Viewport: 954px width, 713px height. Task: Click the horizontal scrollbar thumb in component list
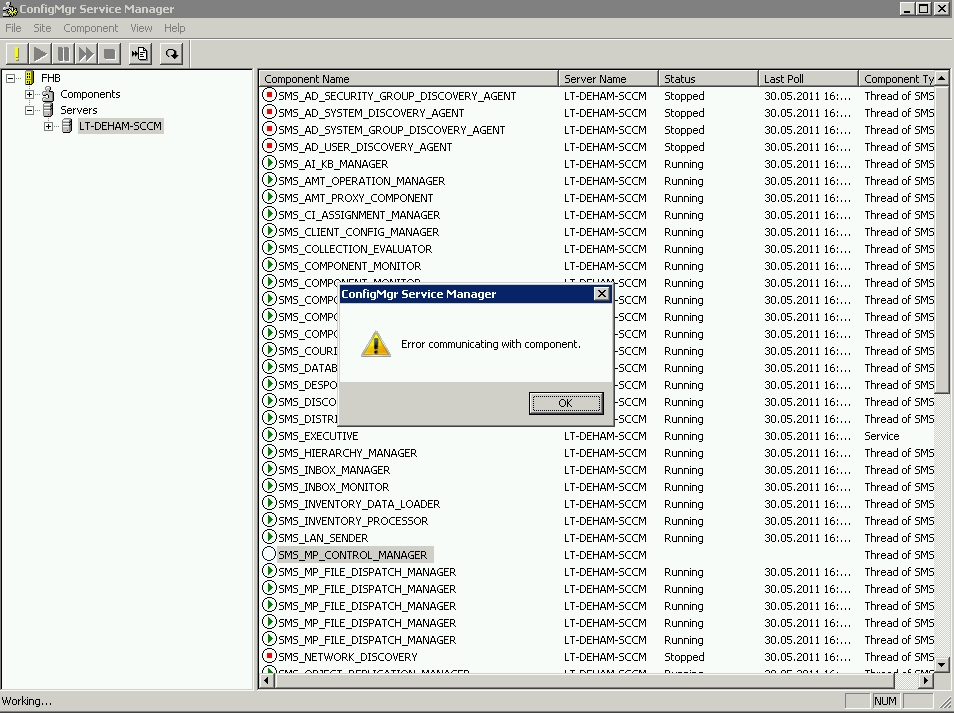click(x=585, y=680)
